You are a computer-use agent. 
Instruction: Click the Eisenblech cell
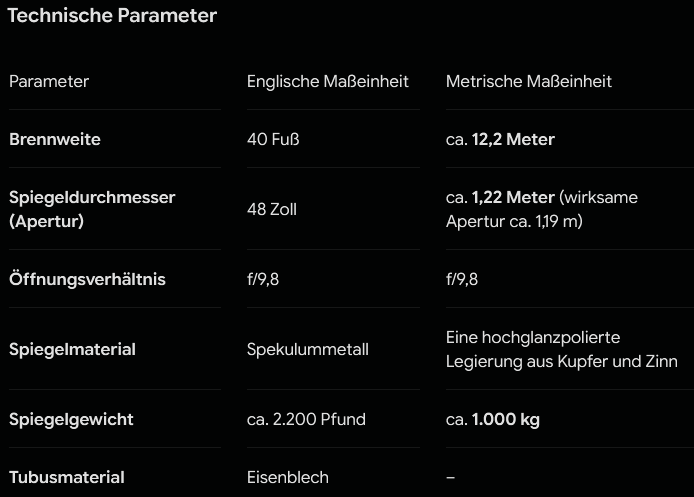(288, 477)
